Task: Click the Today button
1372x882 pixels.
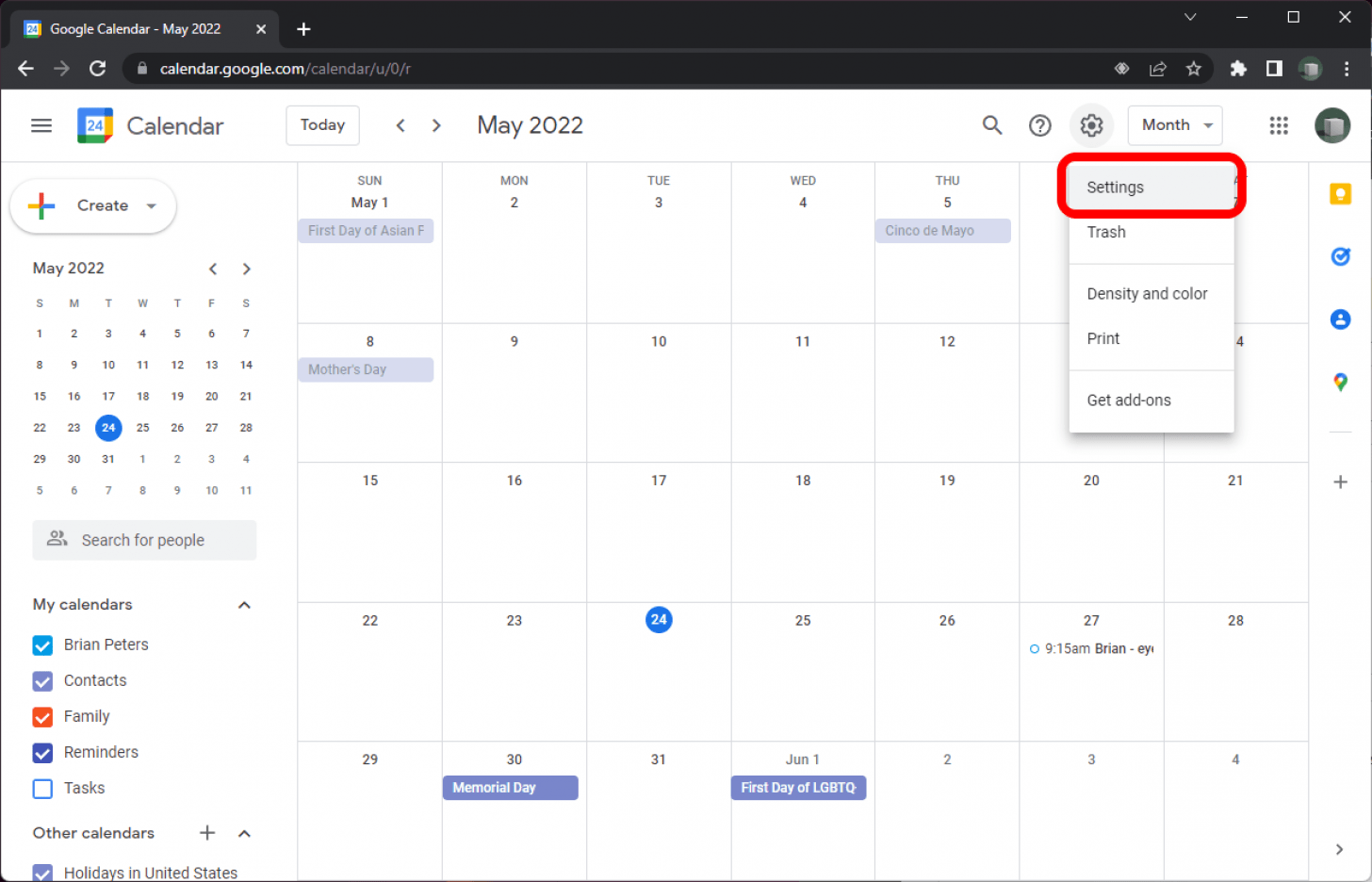Action: pyautogui.click(x=322, y=124)
